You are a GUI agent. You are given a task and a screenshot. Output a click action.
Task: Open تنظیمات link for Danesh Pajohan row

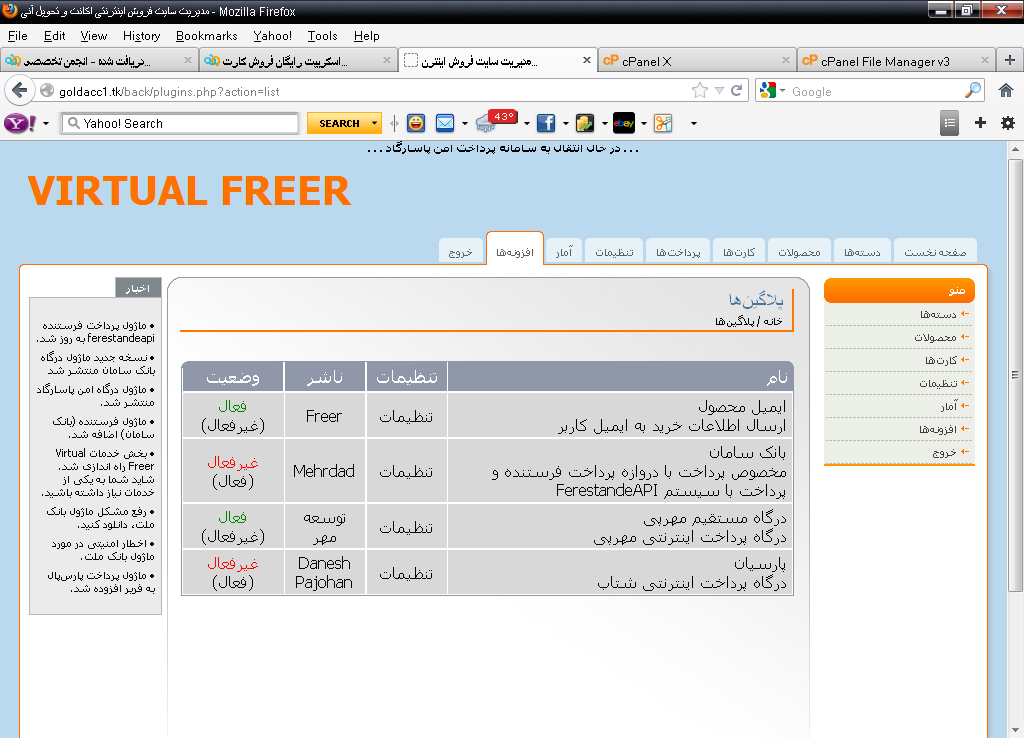coord(406,573)
